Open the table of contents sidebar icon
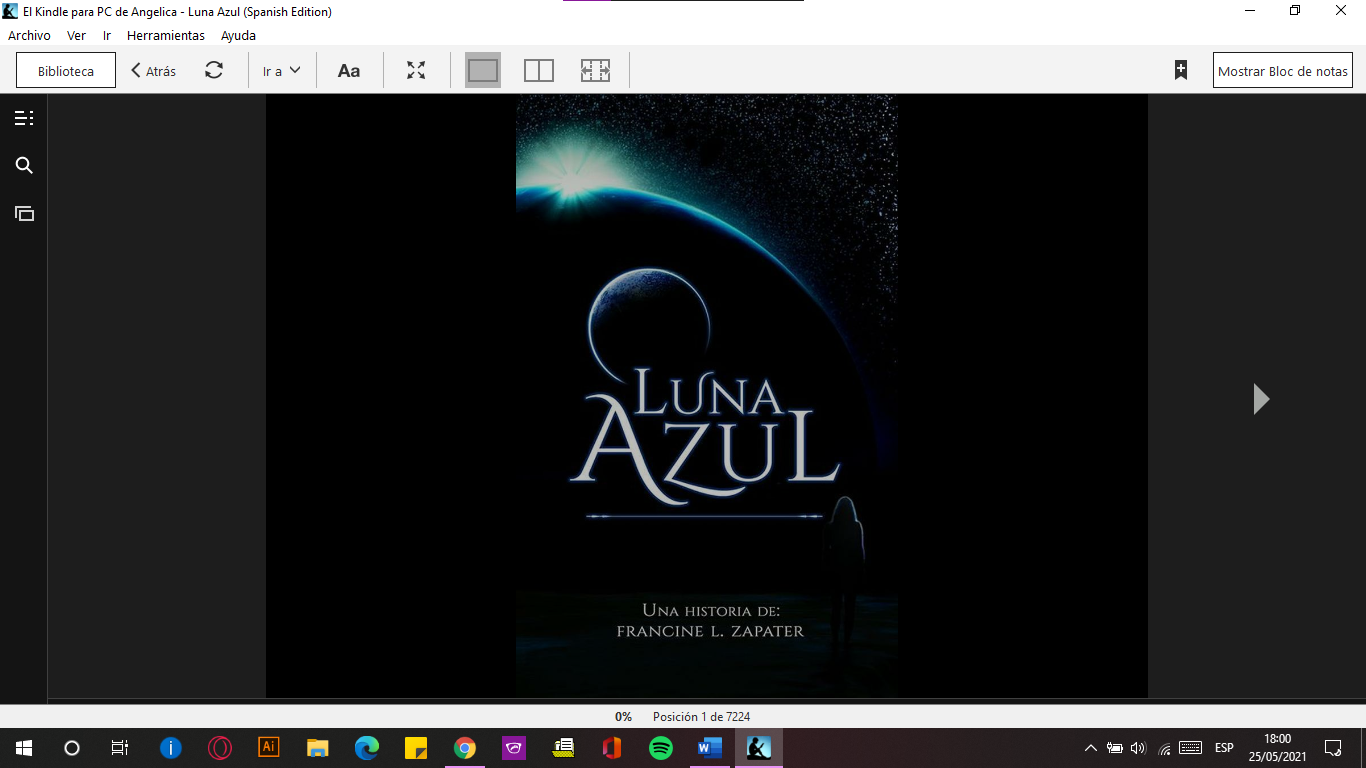1366x768 pixels. coord(24,118)
